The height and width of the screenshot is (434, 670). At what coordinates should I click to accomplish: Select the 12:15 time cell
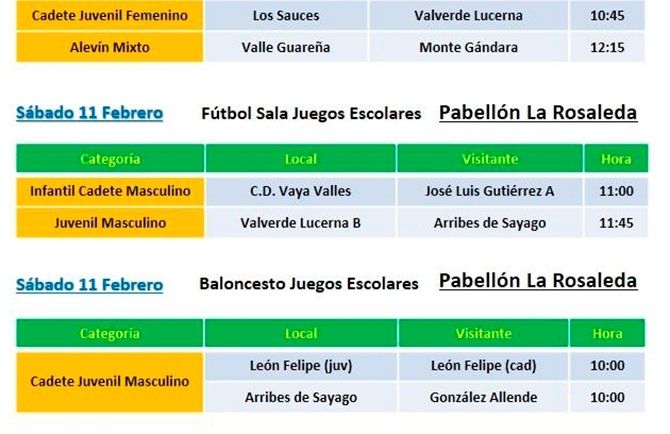point(608,47)
